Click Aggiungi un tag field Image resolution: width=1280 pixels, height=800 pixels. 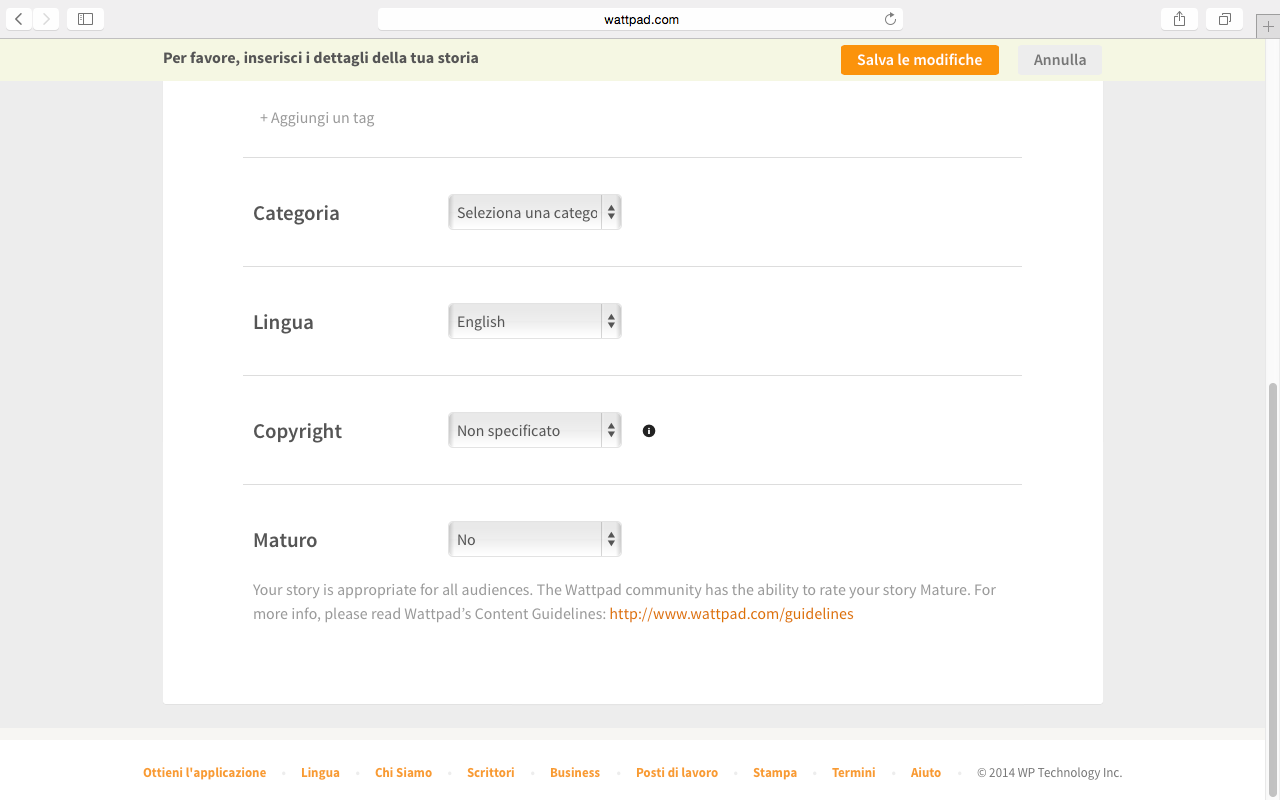(x=318, y=118)
